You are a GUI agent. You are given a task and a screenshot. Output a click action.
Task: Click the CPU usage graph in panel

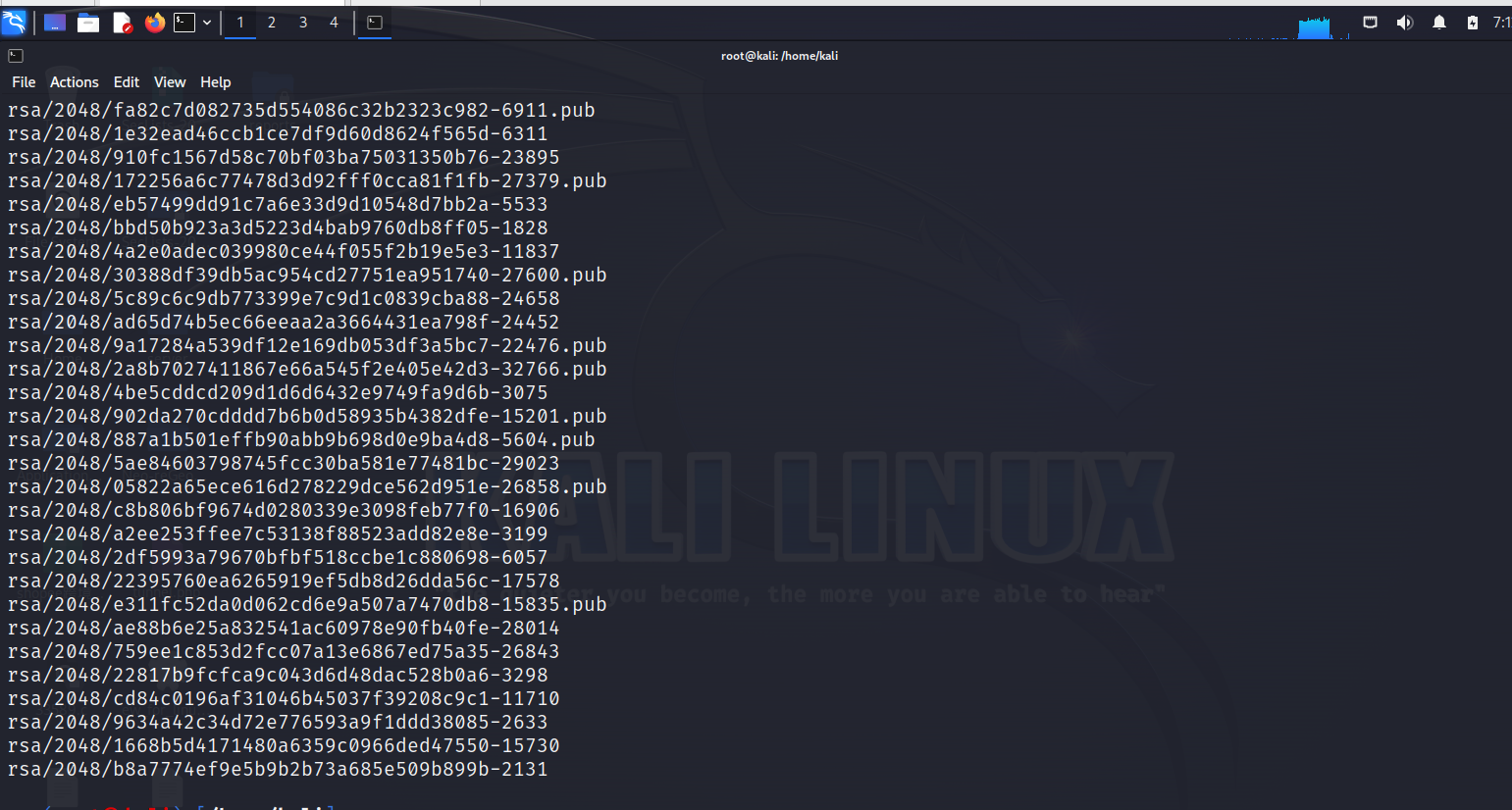click(x=1314, y=26)
